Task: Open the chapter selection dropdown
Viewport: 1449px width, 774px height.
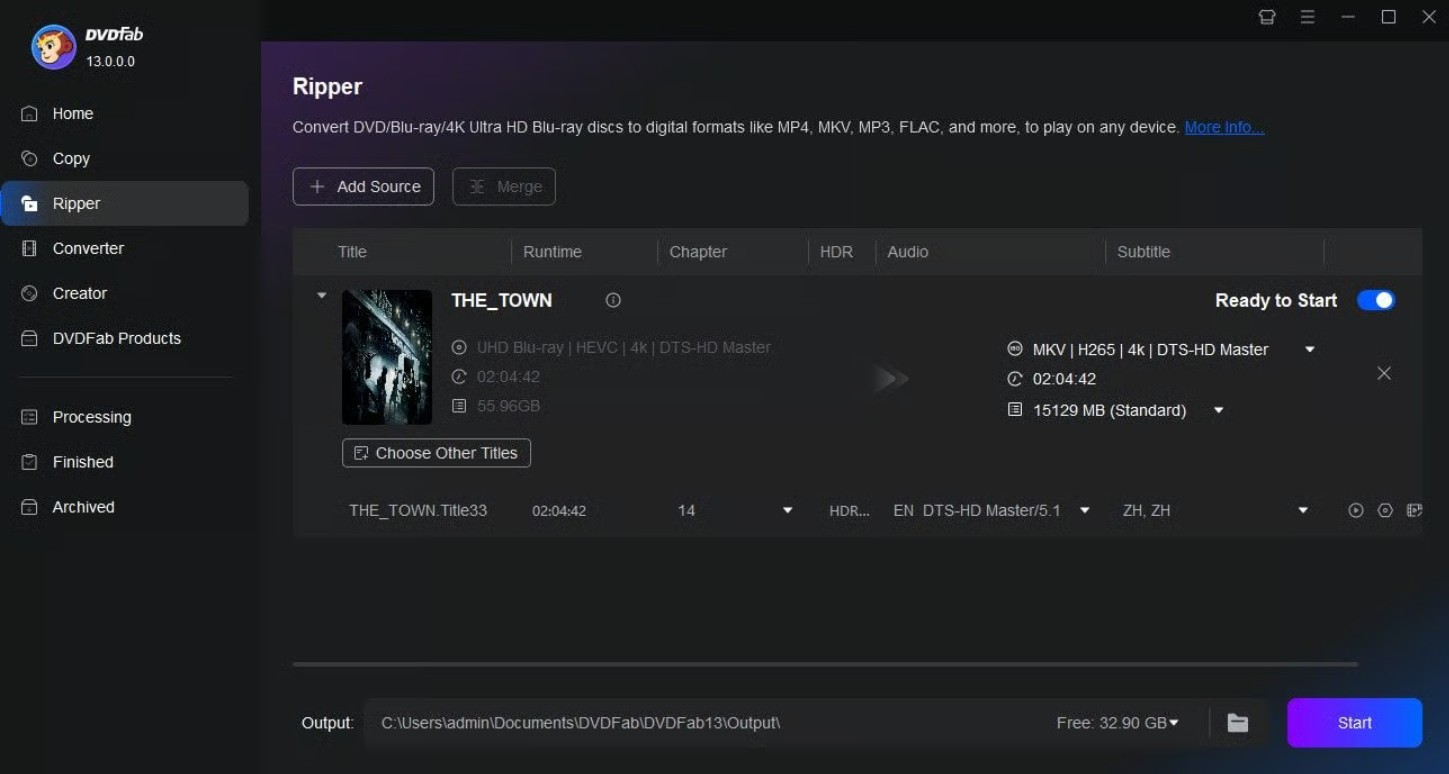Action: 788,510
